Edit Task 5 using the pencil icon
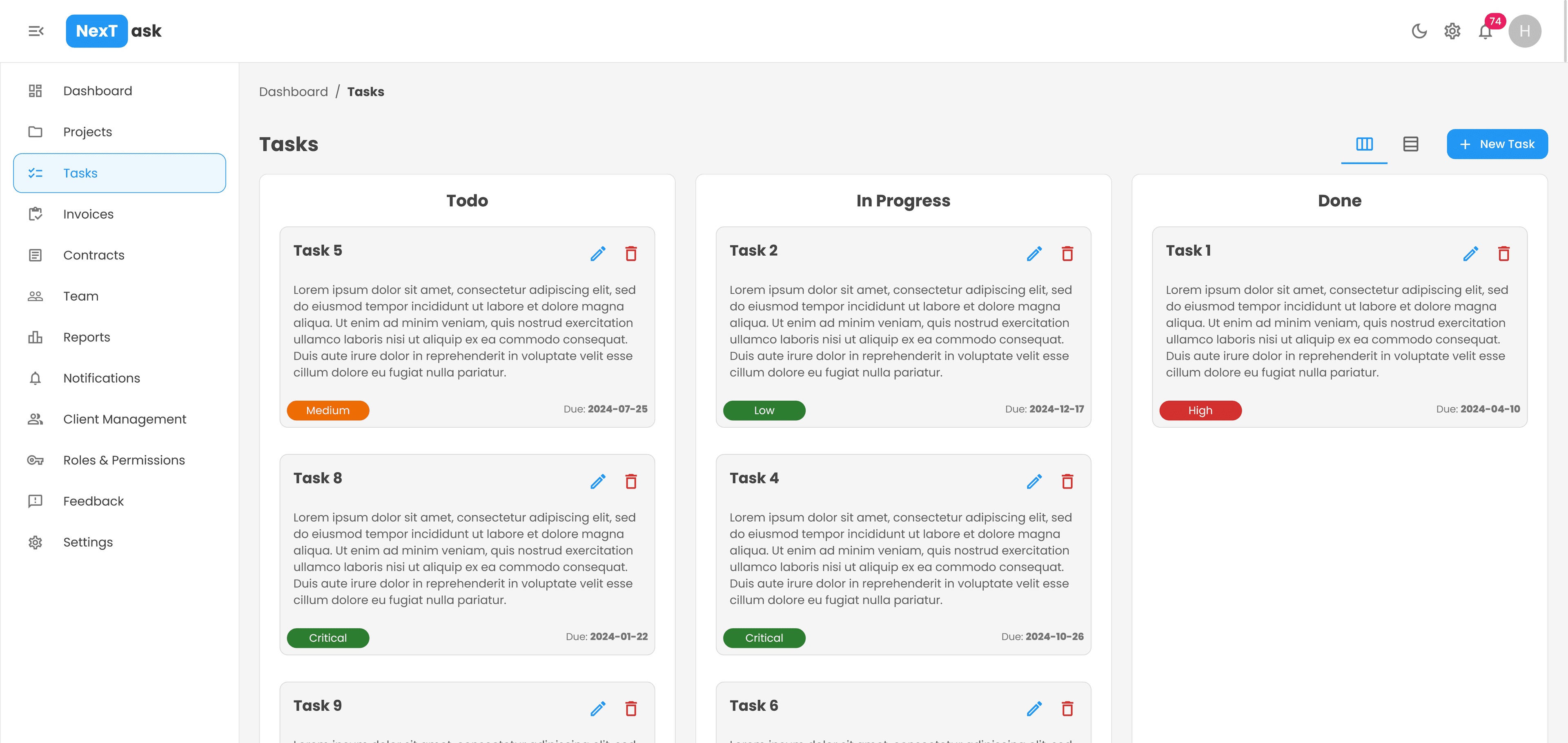The width and height of the screenshot is (1568, 743). click(598, 253)
